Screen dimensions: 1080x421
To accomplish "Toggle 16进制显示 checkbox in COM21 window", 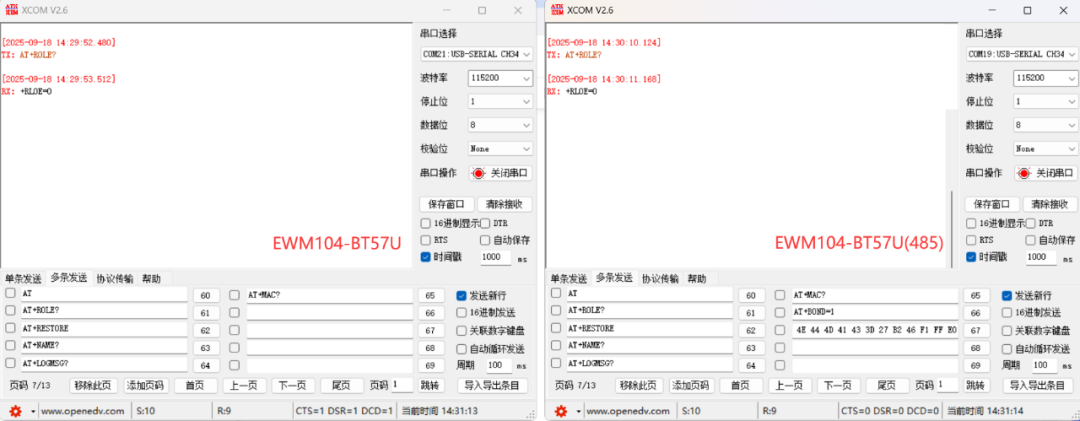I will [x=426, y=223].
